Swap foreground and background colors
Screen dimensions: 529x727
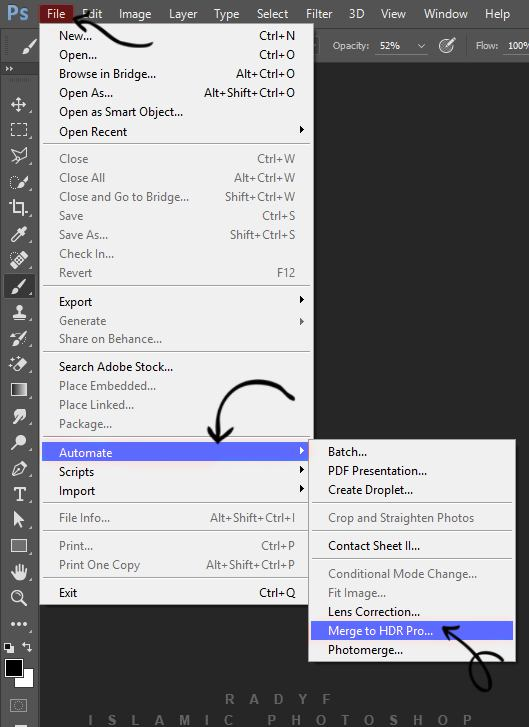pos(27,647)
